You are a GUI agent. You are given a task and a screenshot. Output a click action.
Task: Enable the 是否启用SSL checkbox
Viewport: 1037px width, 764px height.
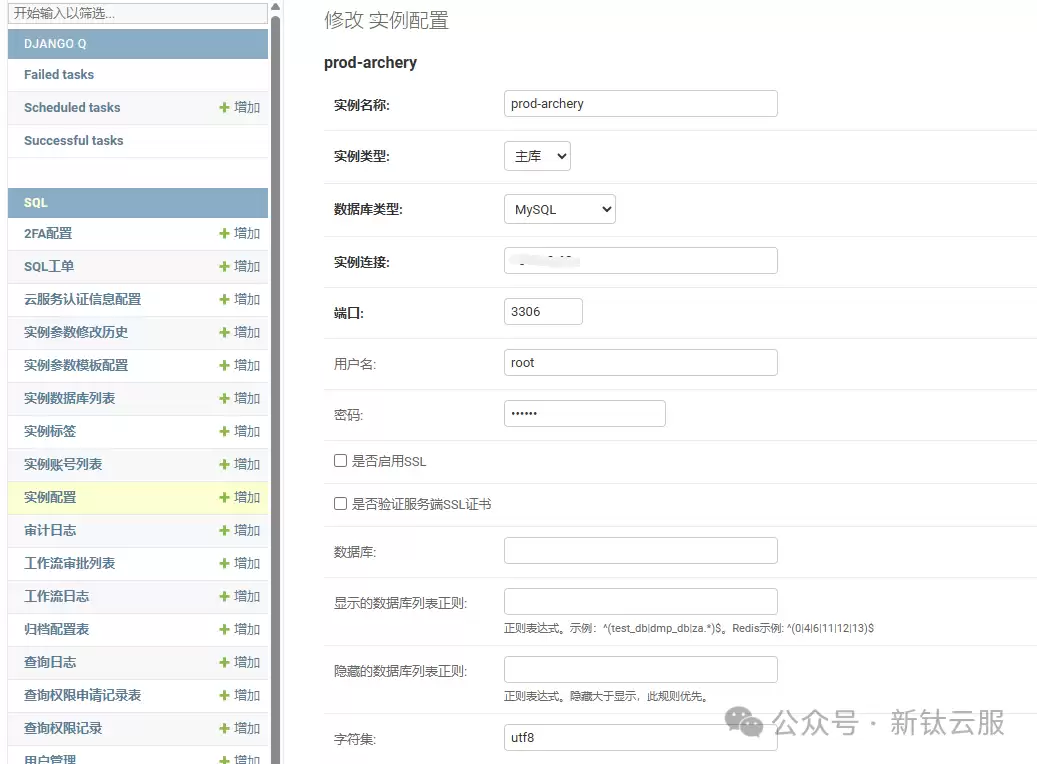click(x=341, y=460)
